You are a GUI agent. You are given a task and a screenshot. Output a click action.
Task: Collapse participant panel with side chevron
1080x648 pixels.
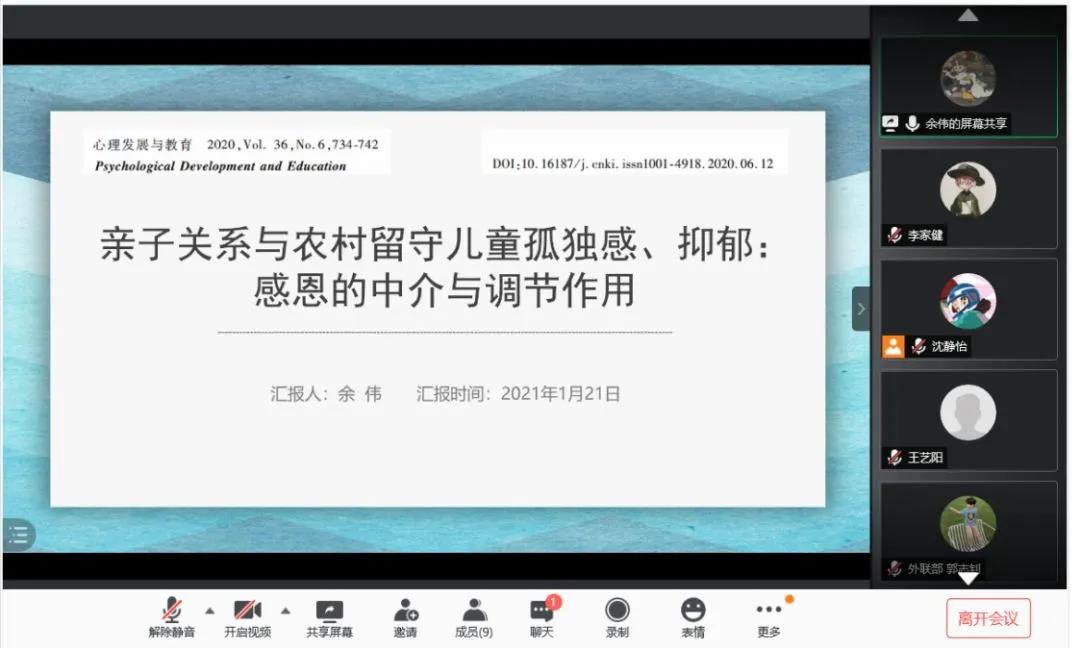pos(861,309)
